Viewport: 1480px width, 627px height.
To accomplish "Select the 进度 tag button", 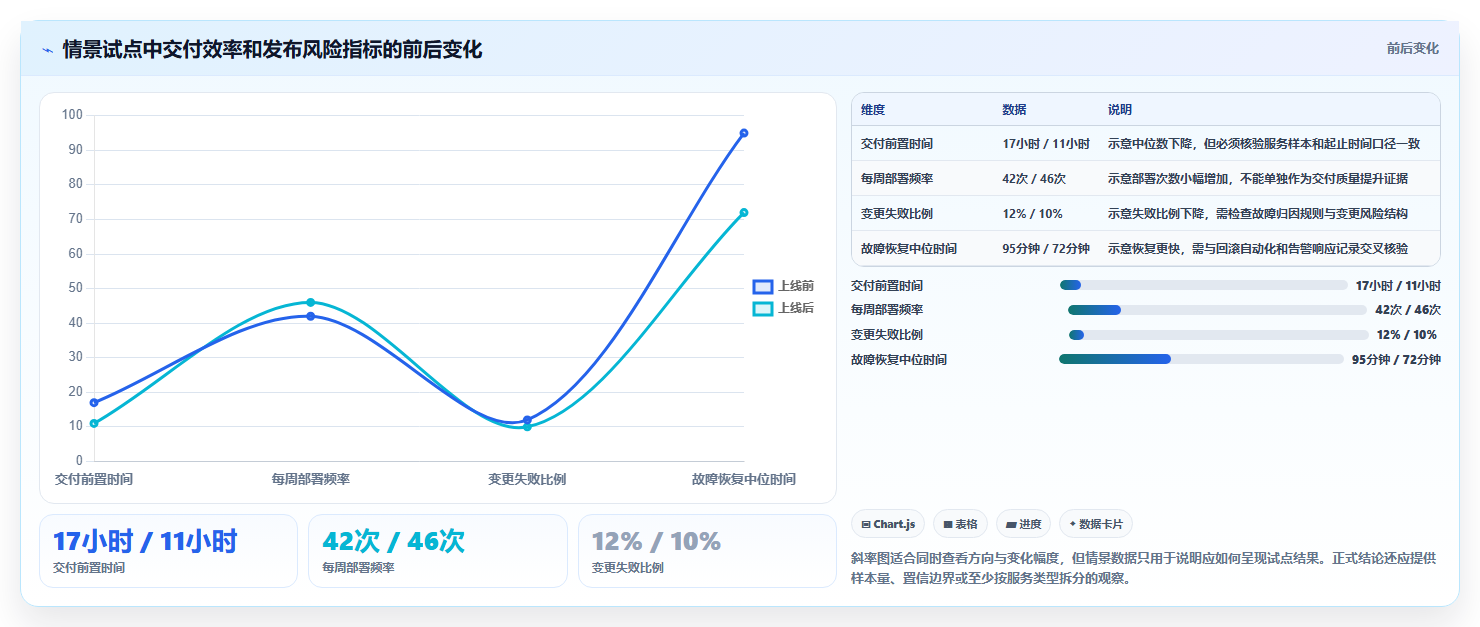I will coord(1023,524).
